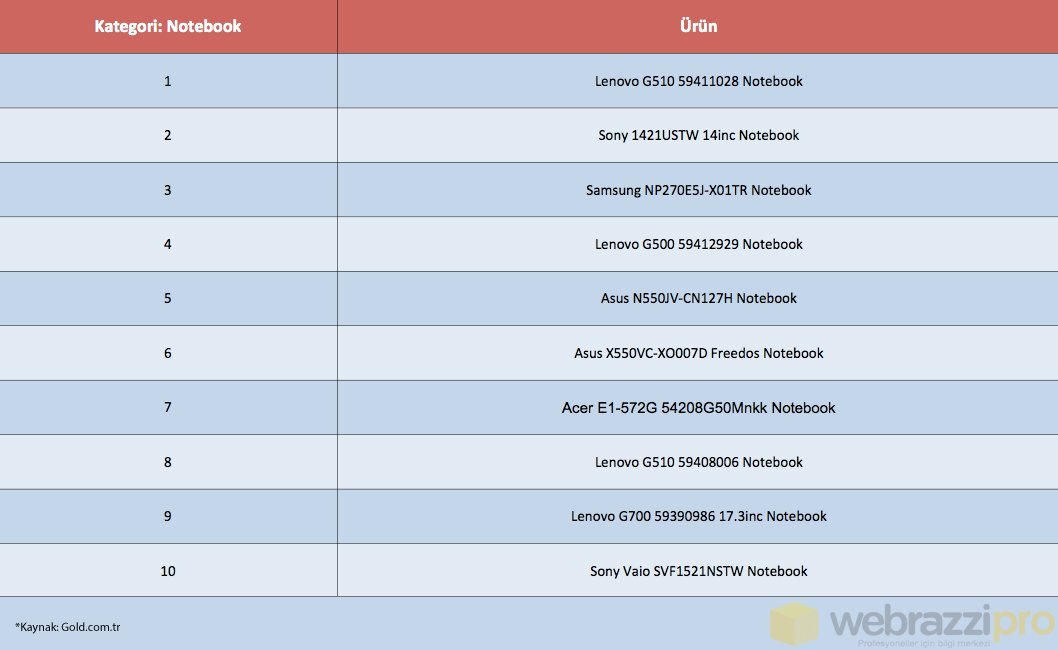Select Asus X550VC-XO007D Freedos Notebook text

(698, 353)
